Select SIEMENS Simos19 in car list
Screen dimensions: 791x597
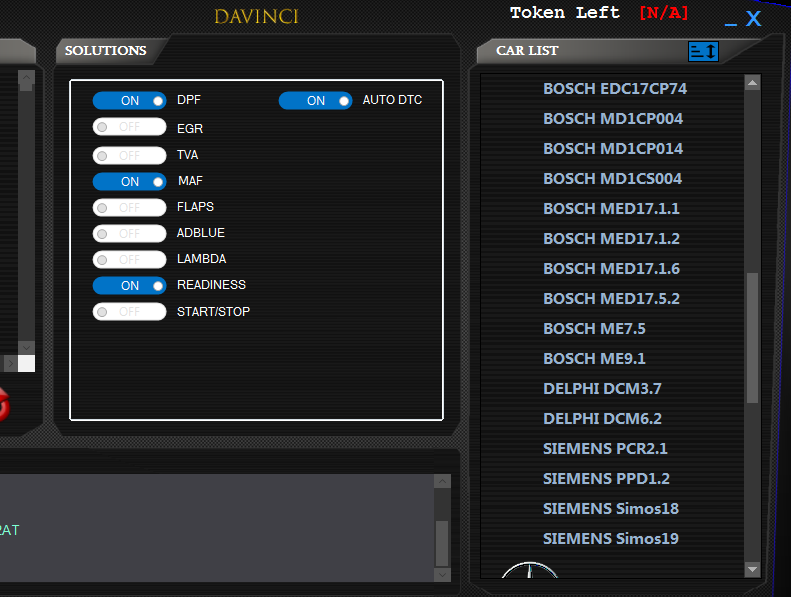click(611, 539)
